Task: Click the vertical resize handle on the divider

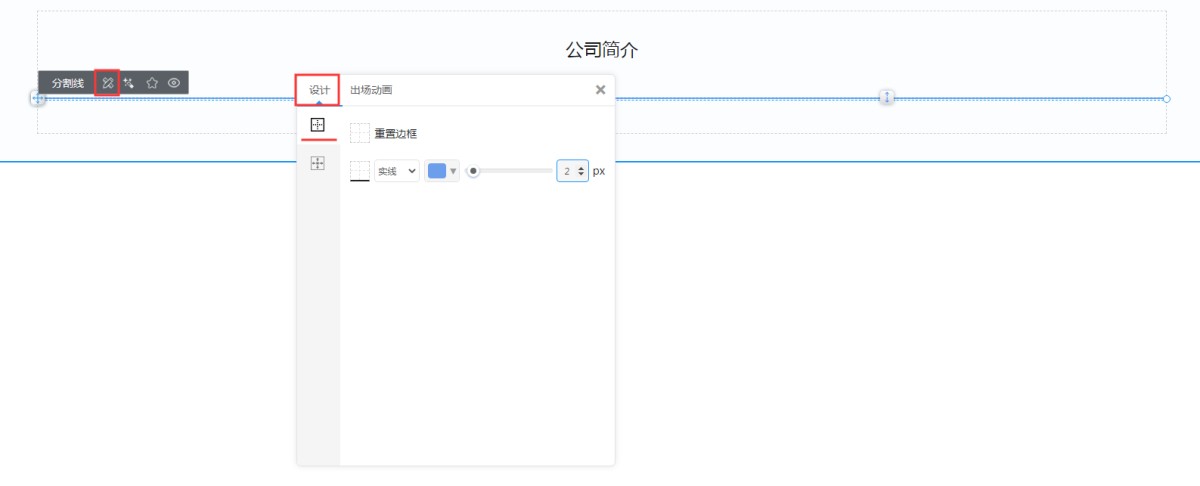Action: click(886, 97)
